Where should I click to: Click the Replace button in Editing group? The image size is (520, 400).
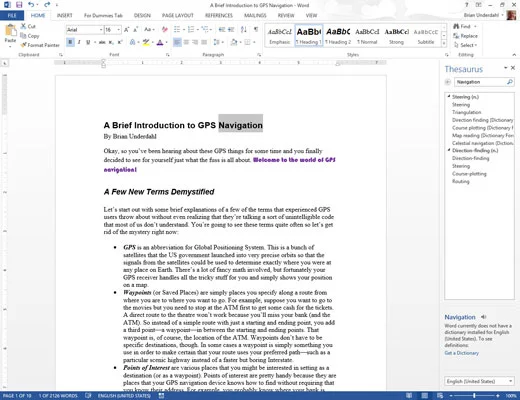click(x=466, y=36)
